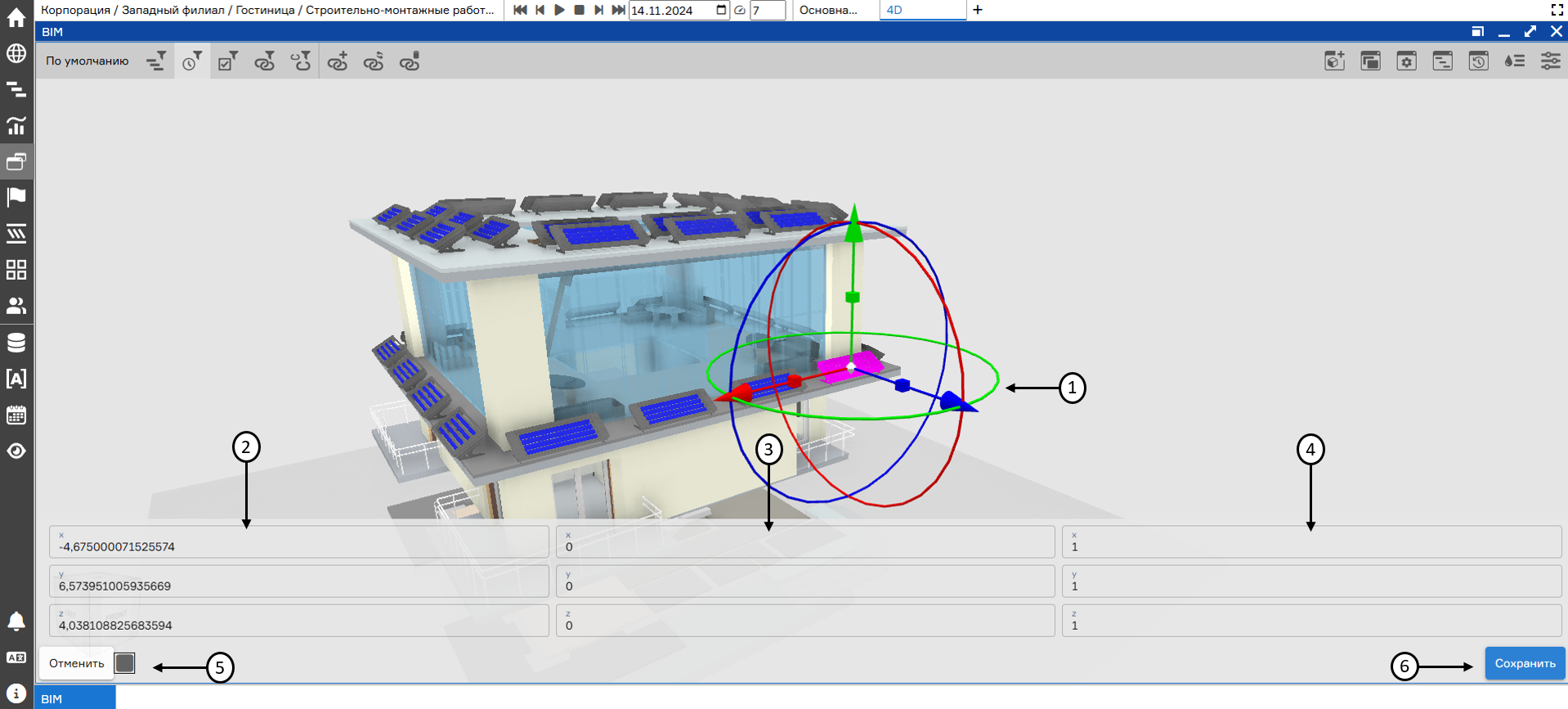Screen dimensions: 1568x709
Task: Click the scale z field
Action: (1311, 621)
